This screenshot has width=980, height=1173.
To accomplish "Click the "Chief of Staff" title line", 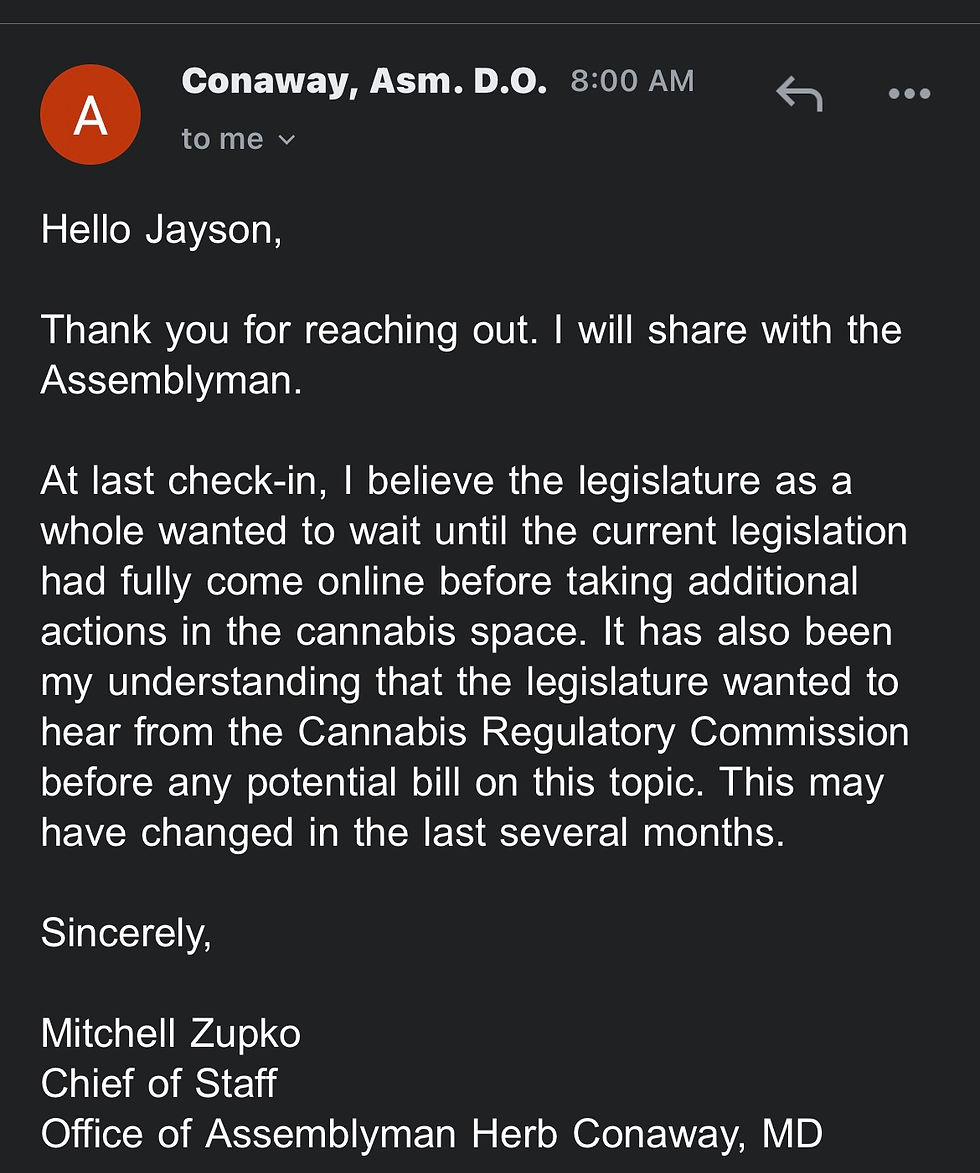I will coord(159,1083).
